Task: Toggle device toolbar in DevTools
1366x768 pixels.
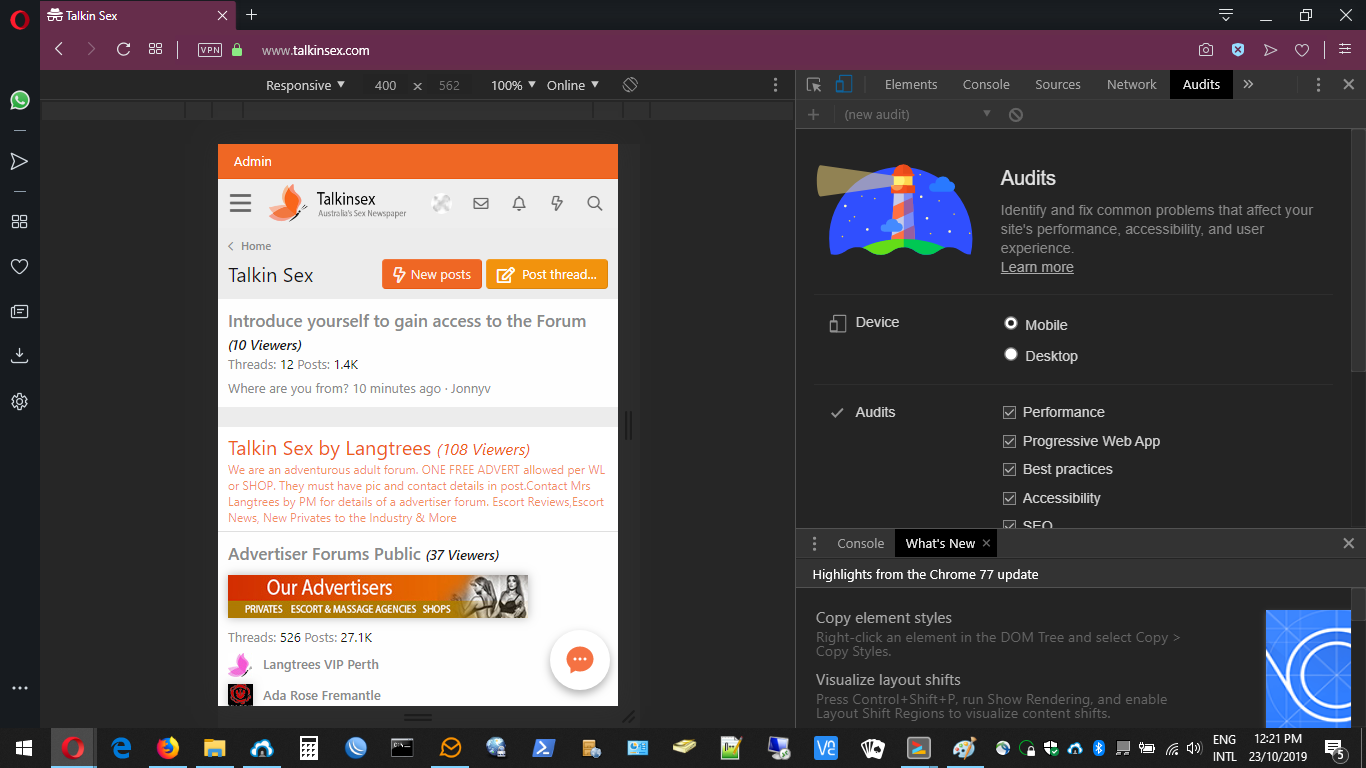Action: pyautogui.click(x=844, y=85)
